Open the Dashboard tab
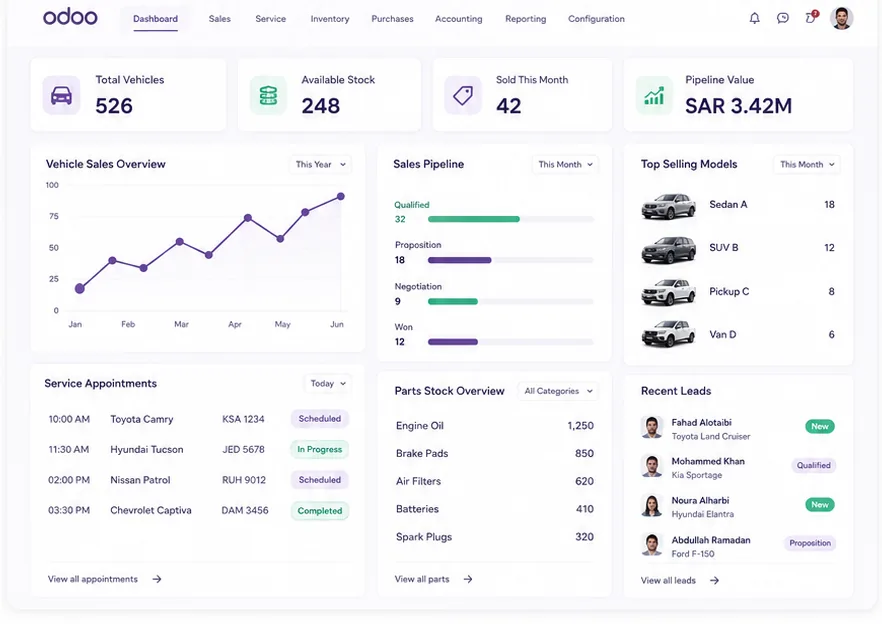The image size is (882, 624). pos(155,19)
